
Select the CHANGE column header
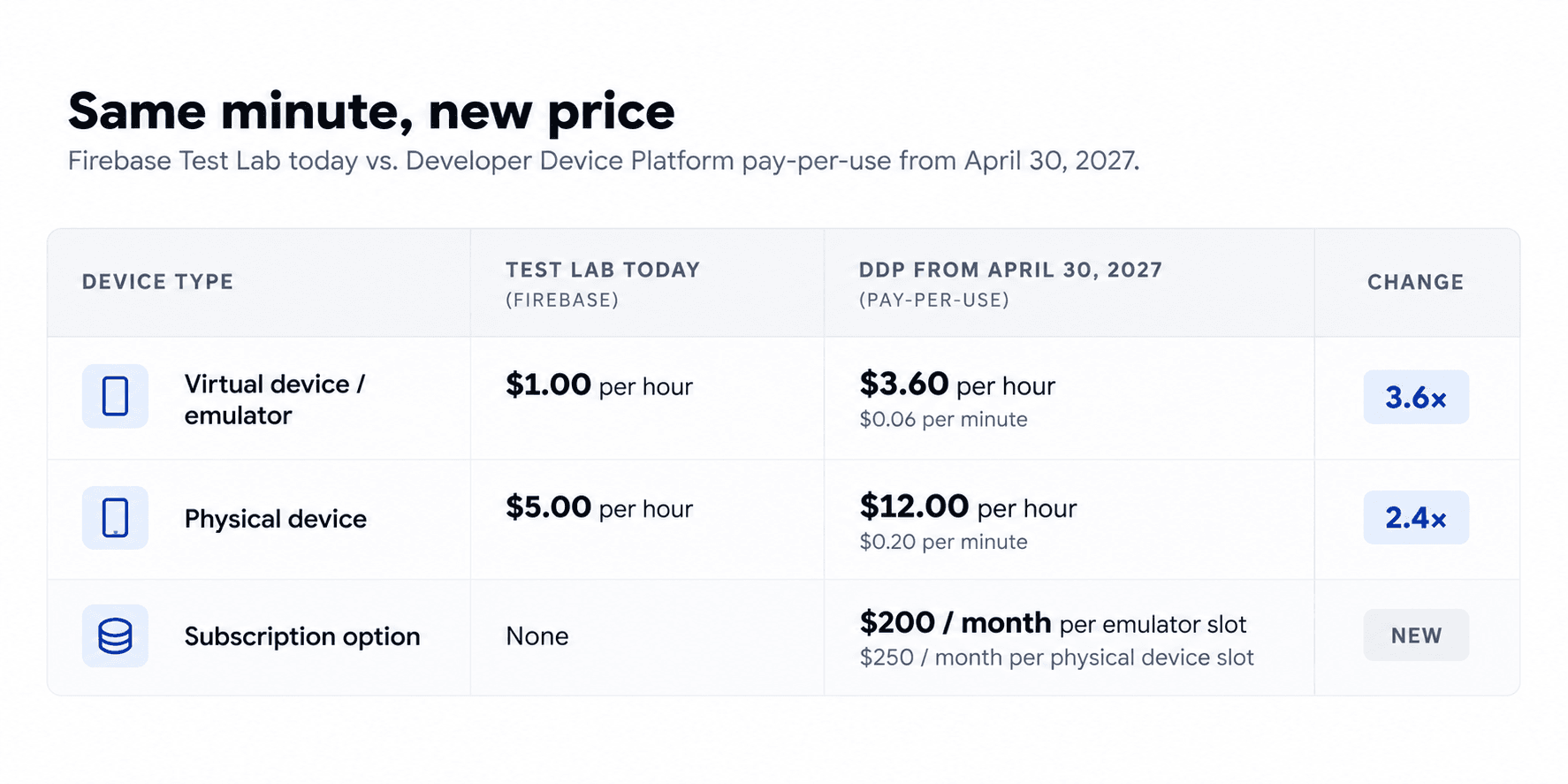coord(1416,282)
